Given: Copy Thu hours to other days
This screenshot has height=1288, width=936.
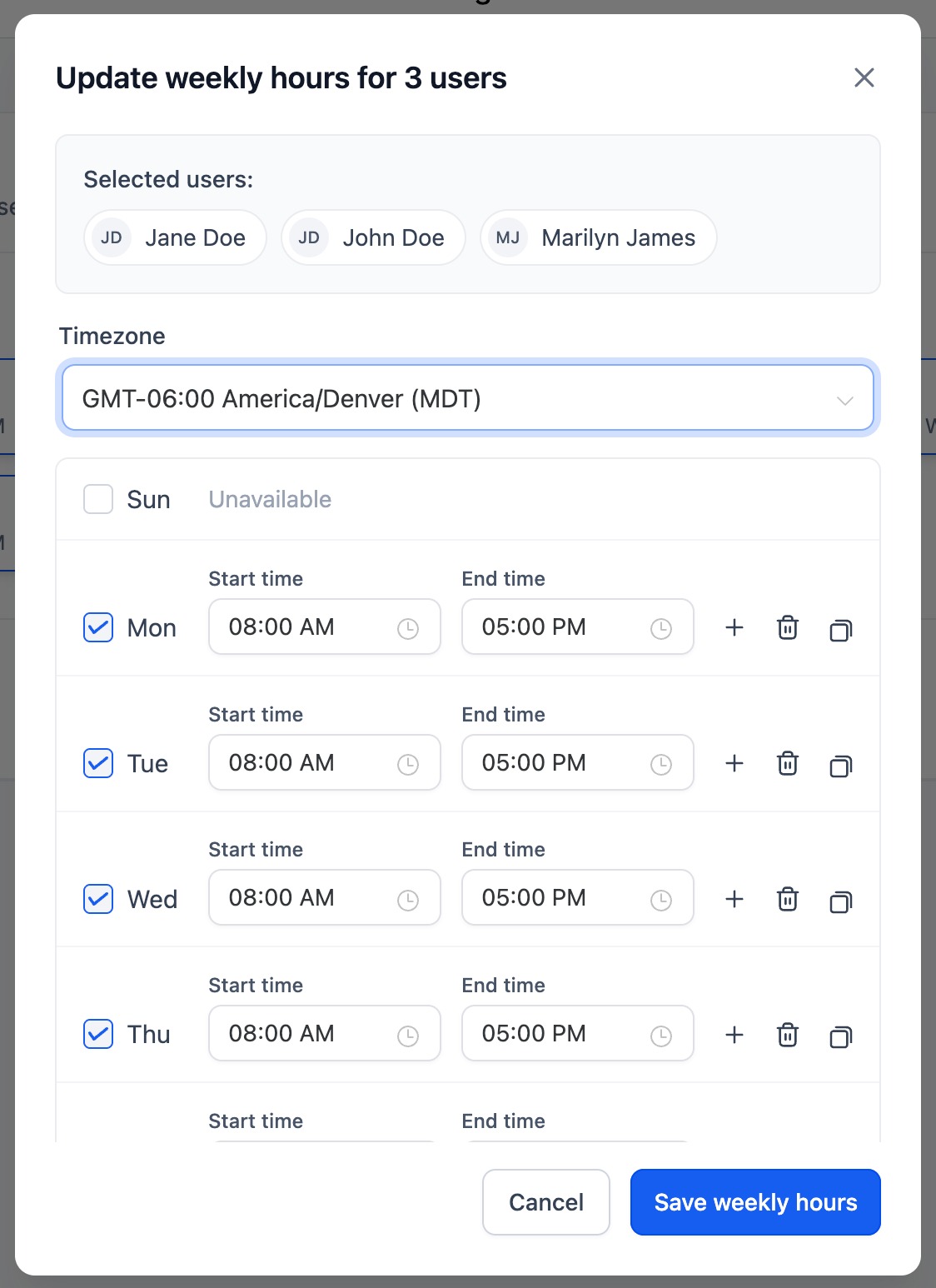Looking at the screenshot, I should pos(841,1036).
